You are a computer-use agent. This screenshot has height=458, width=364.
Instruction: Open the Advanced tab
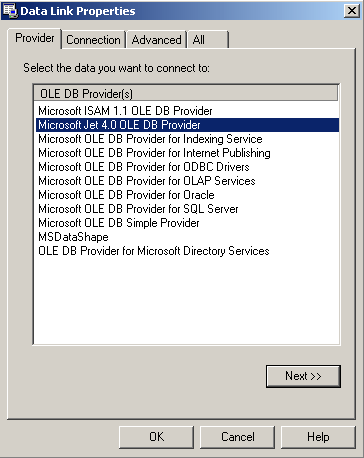pyautogui.click(x=156, y=40)
